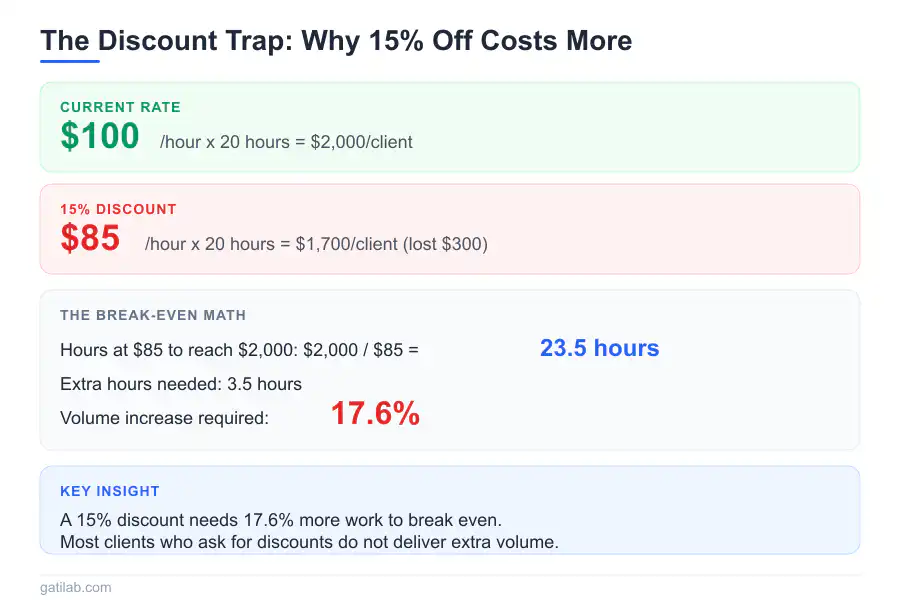The width and height of the screenshot is (900, 600).
Task: Open the gatilab.com footer link
Action: click(76, 588)
